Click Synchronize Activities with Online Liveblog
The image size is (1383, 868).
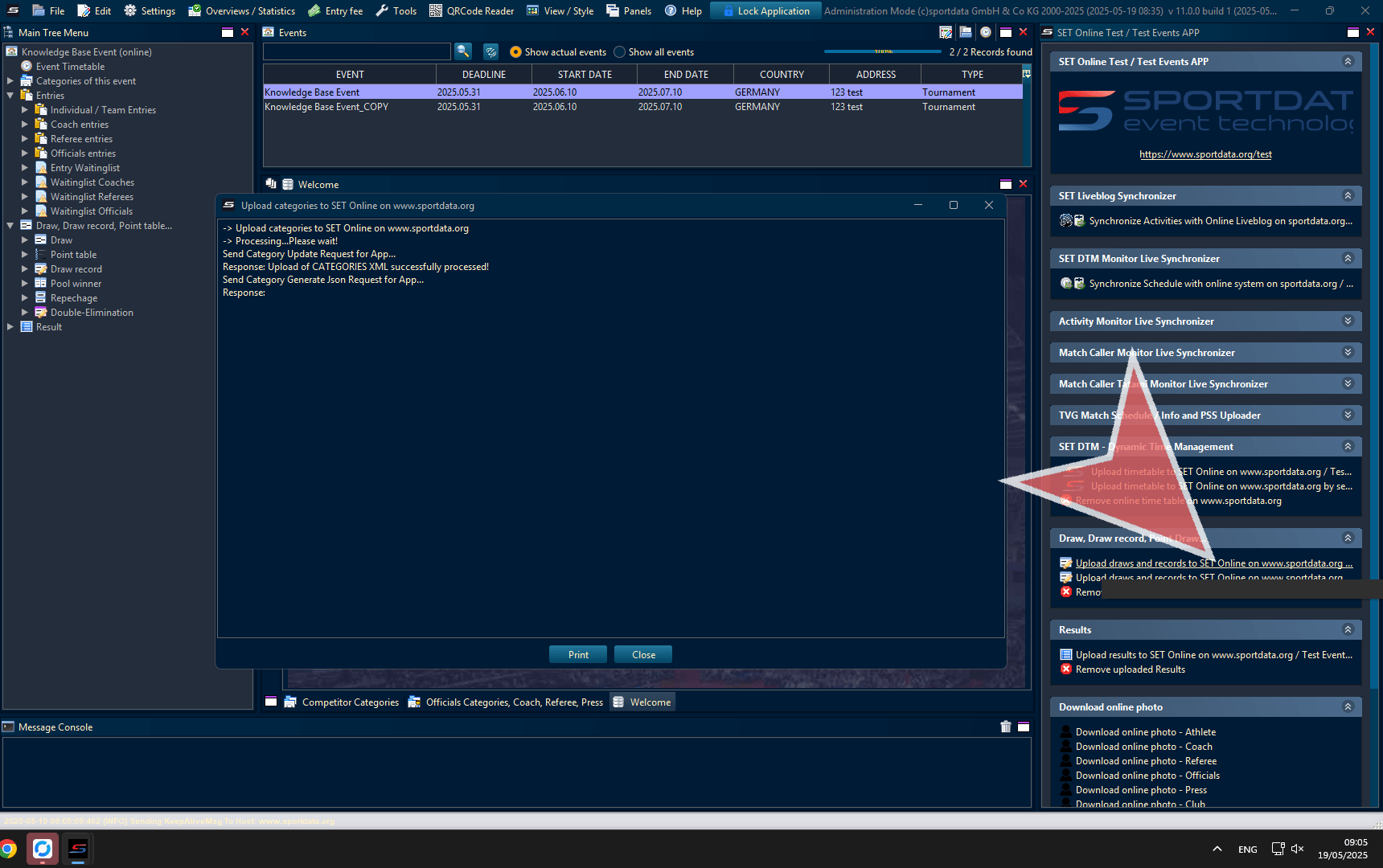coord(1220,221)
